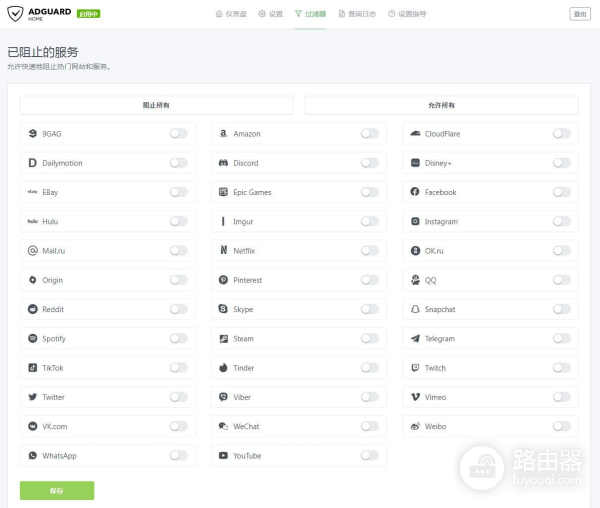Toggle blocking for 9GAG
The width and height of the screenshot is (600, 508).
pos(179,134)
